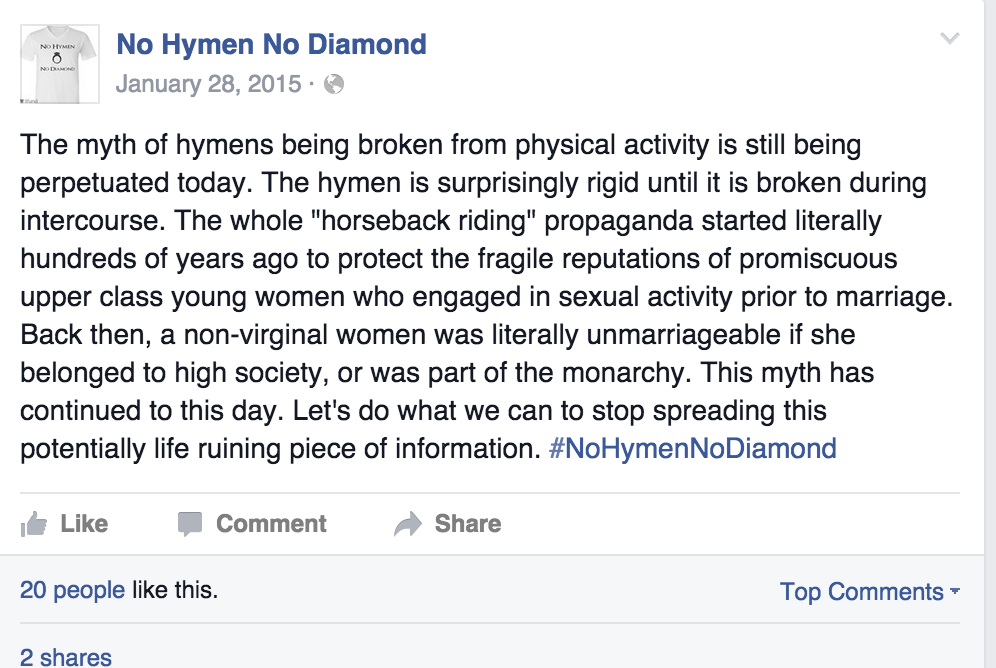This screenshot has width=996, height=668.
Task: Open the post options chevron menu
Action: (950, 39)
